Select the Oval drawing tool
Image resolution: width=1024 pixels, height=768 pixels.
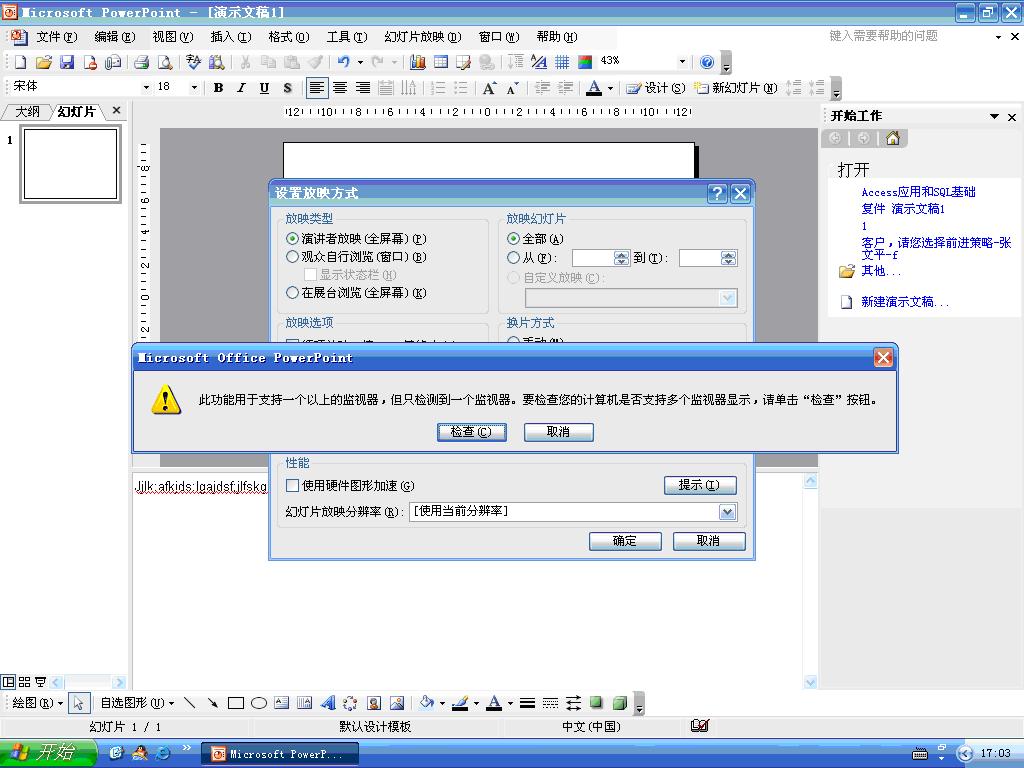point(259,703)
